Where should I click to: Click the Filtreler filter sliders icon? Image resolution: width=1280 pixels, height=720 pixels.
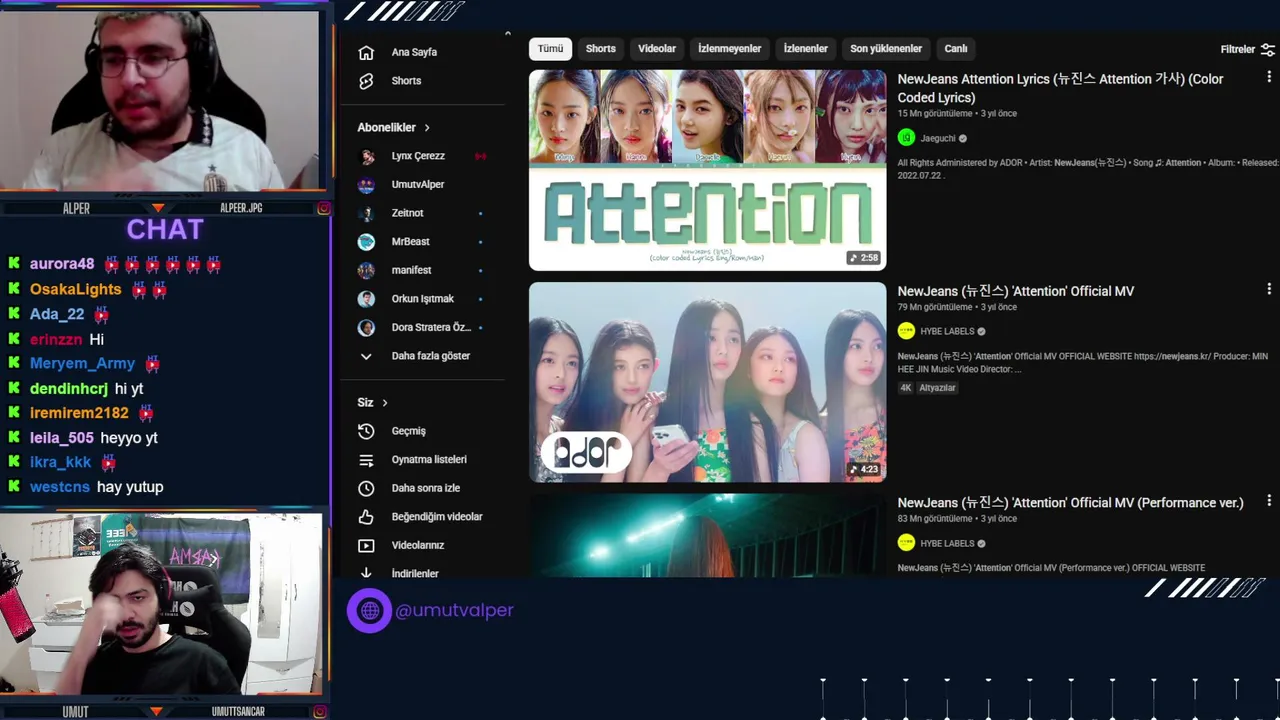pos(1267,49)
